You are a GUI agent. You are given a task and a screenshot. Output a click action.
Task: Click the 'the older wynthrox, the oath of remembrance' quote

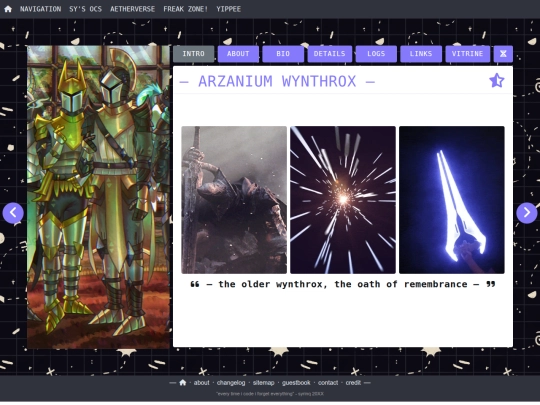(x=343, y=284)
